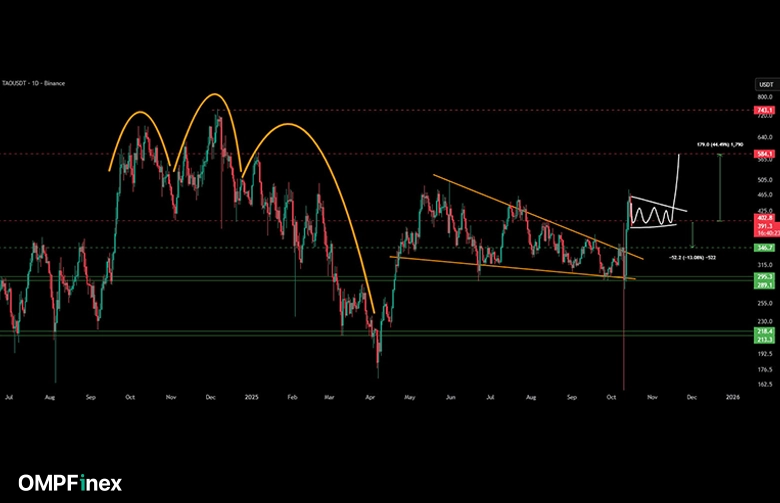
Task: Click the 218.4 green support label
Action: tap(767, 330)
